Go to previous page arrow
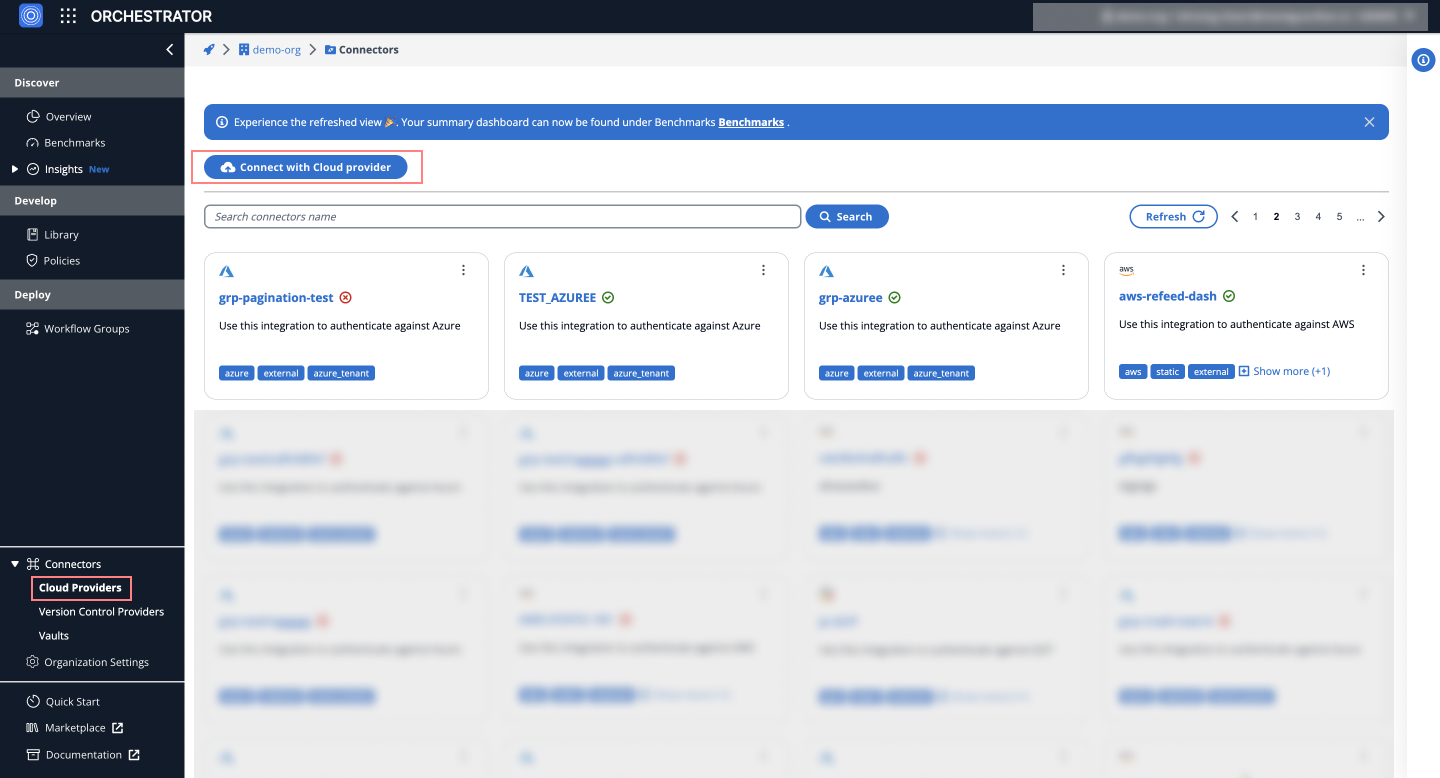1440x778 pixels. tap(1235, 217)
